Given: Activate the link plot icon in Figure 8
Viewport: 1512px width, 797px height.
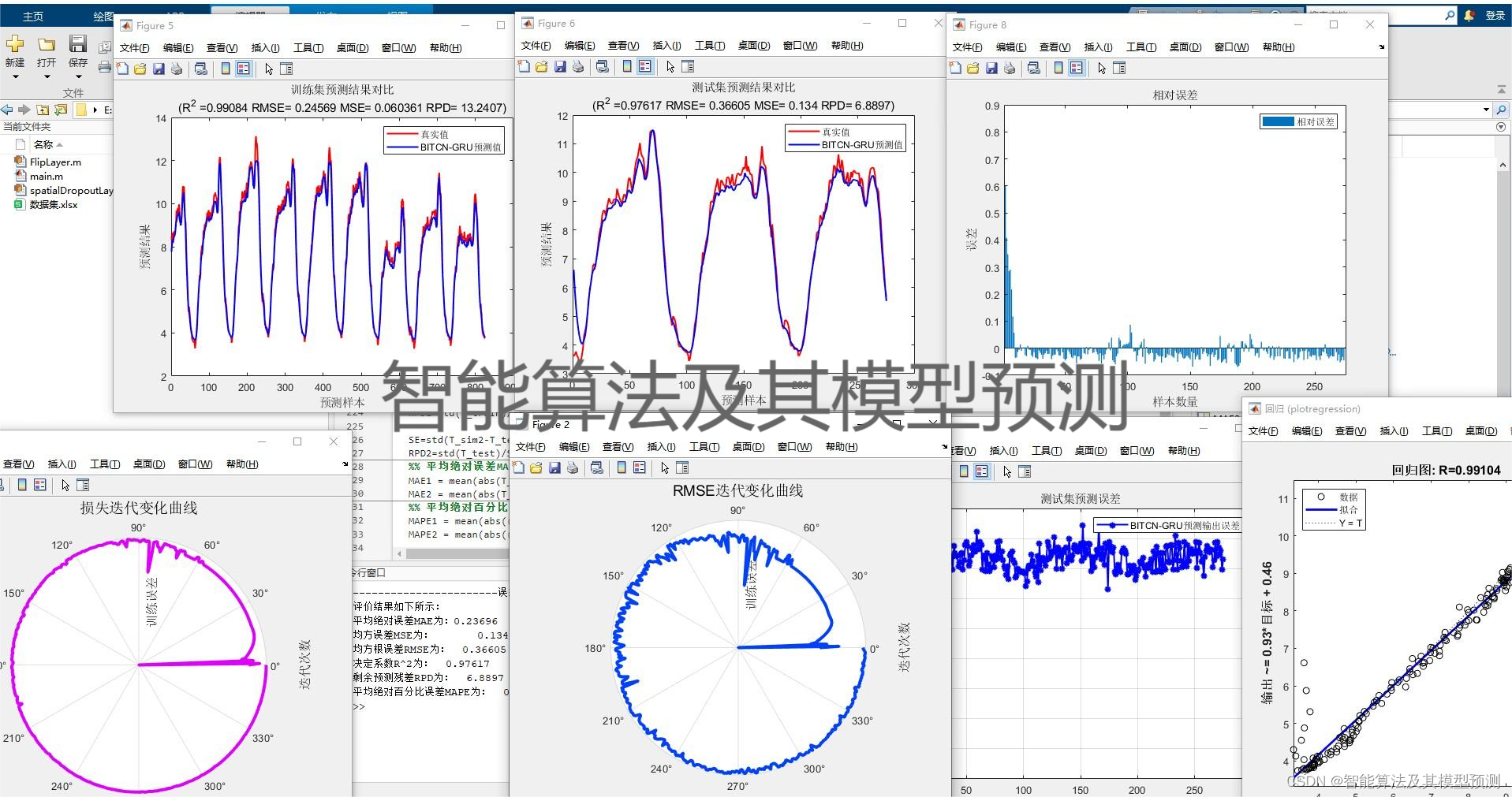Looking at the screenshot, I should 1034,68.
